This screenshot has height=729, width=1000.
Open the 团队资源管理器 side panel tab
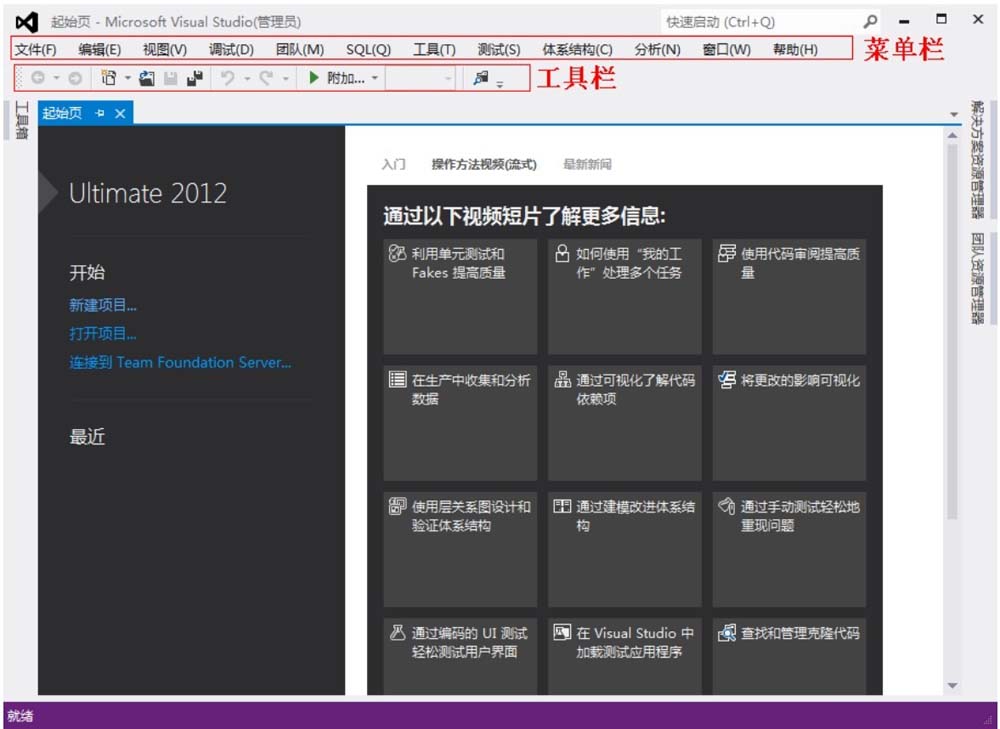point(977,279)
